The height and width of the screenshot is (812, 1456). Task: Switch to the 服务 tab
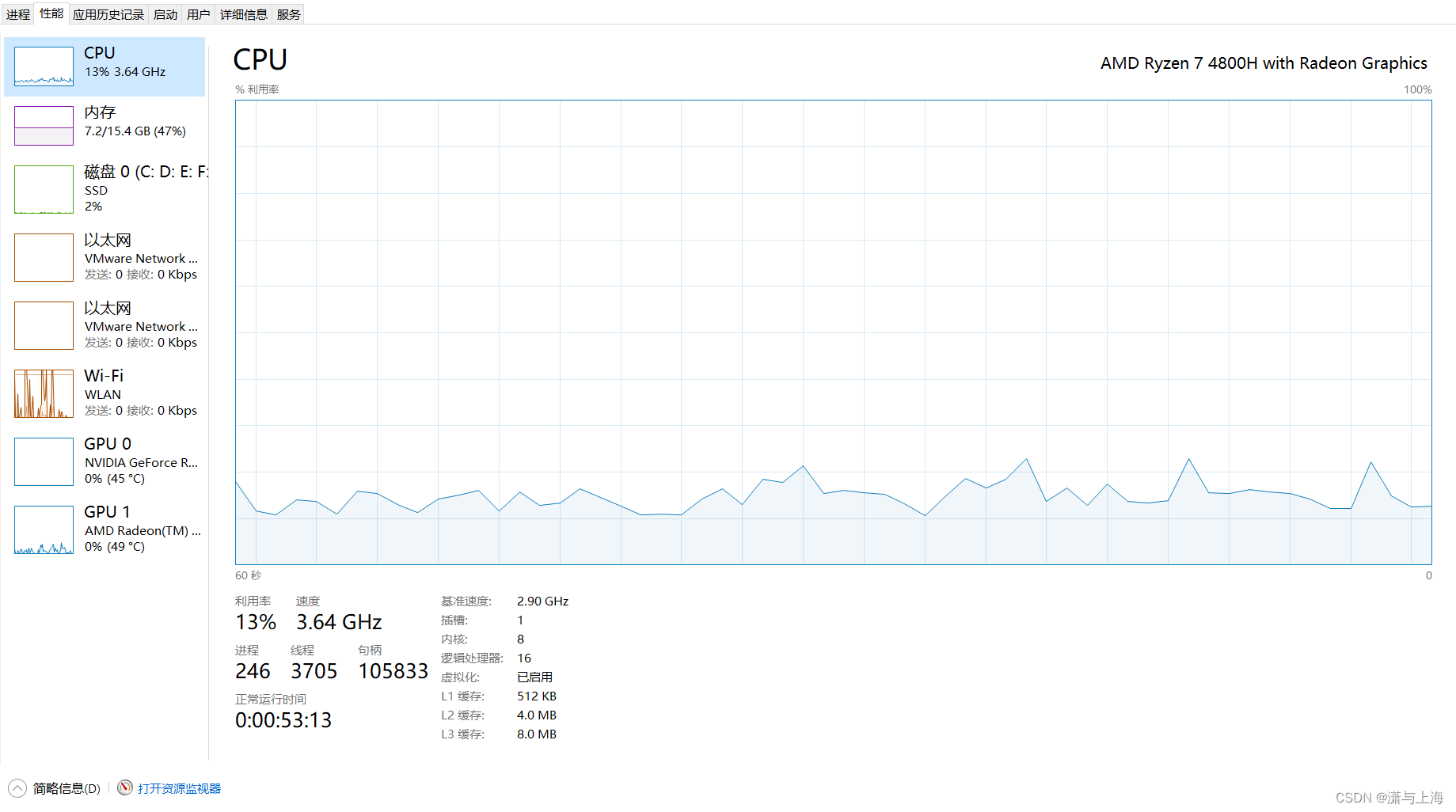289,14
